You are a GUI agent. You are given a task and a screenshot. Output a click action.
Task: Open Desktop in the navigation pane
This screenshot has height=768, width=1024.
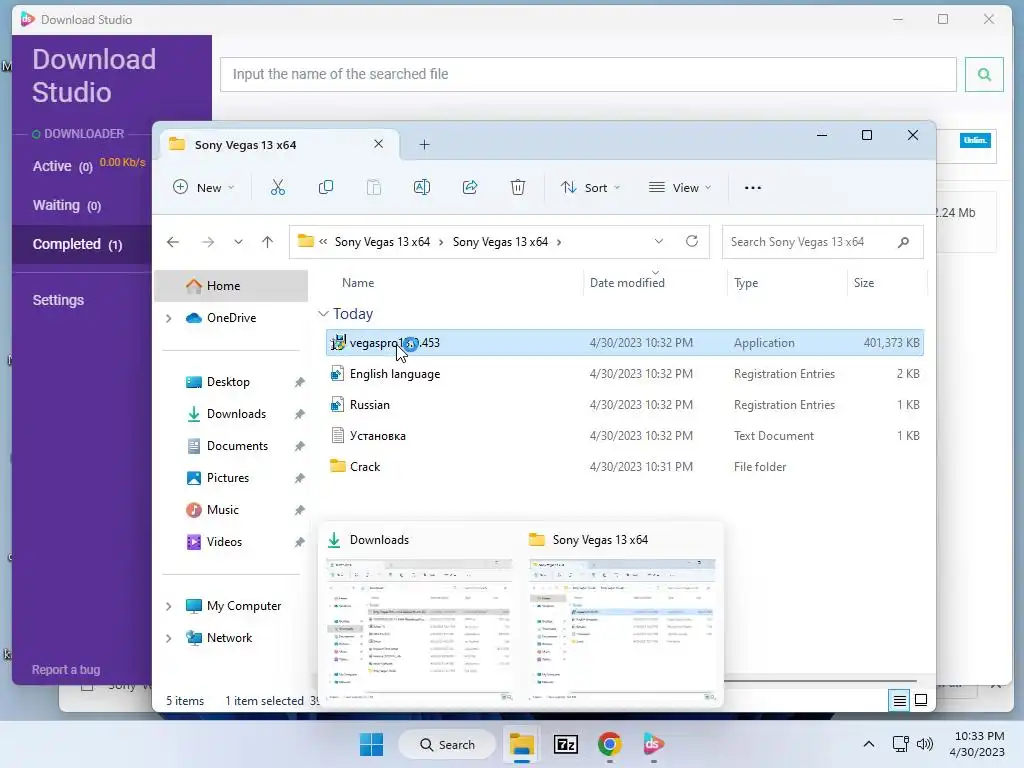pyautogui.click(x=228, y=382)
